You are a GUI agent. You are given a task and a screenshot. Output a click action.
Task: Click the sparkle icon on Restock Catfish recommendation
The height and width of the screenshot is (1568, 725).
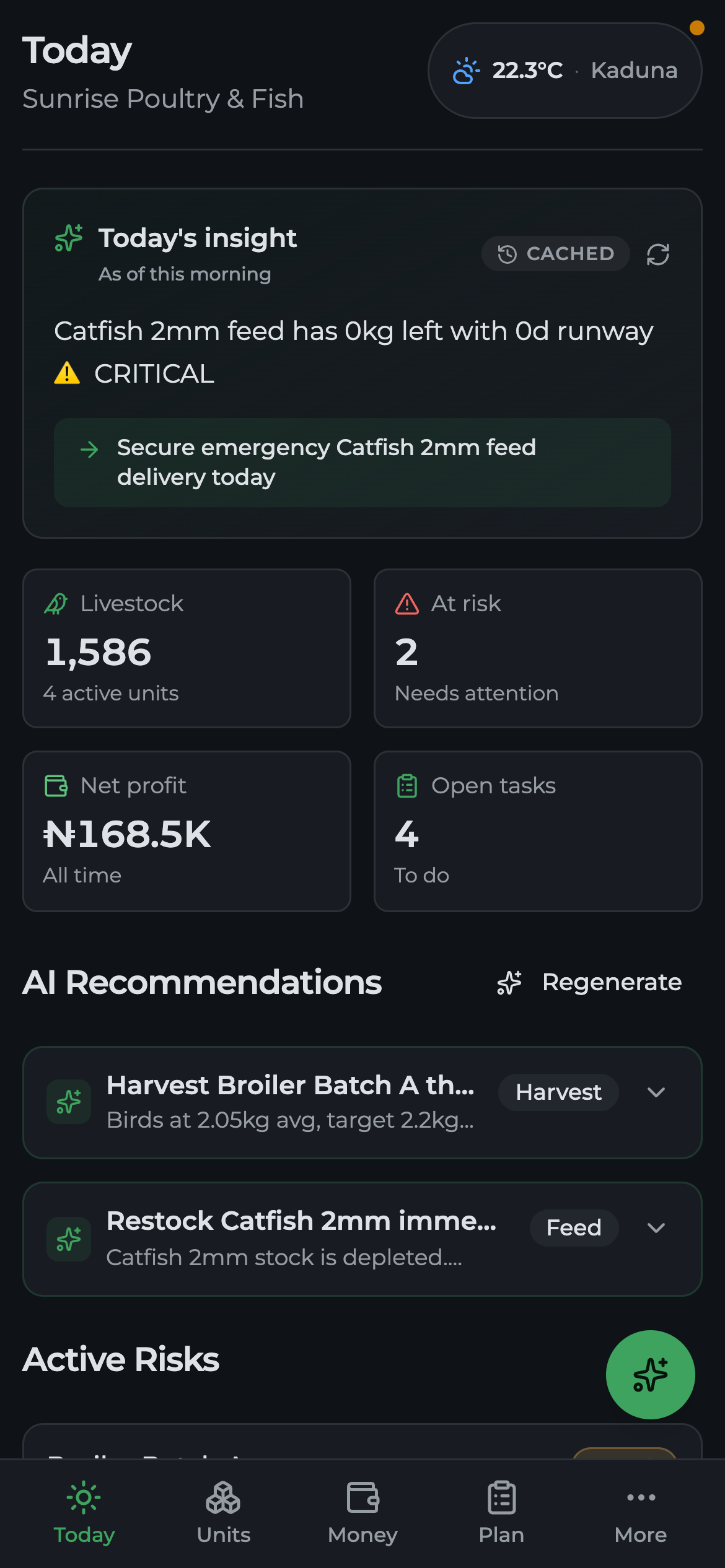pos(69,1239)
